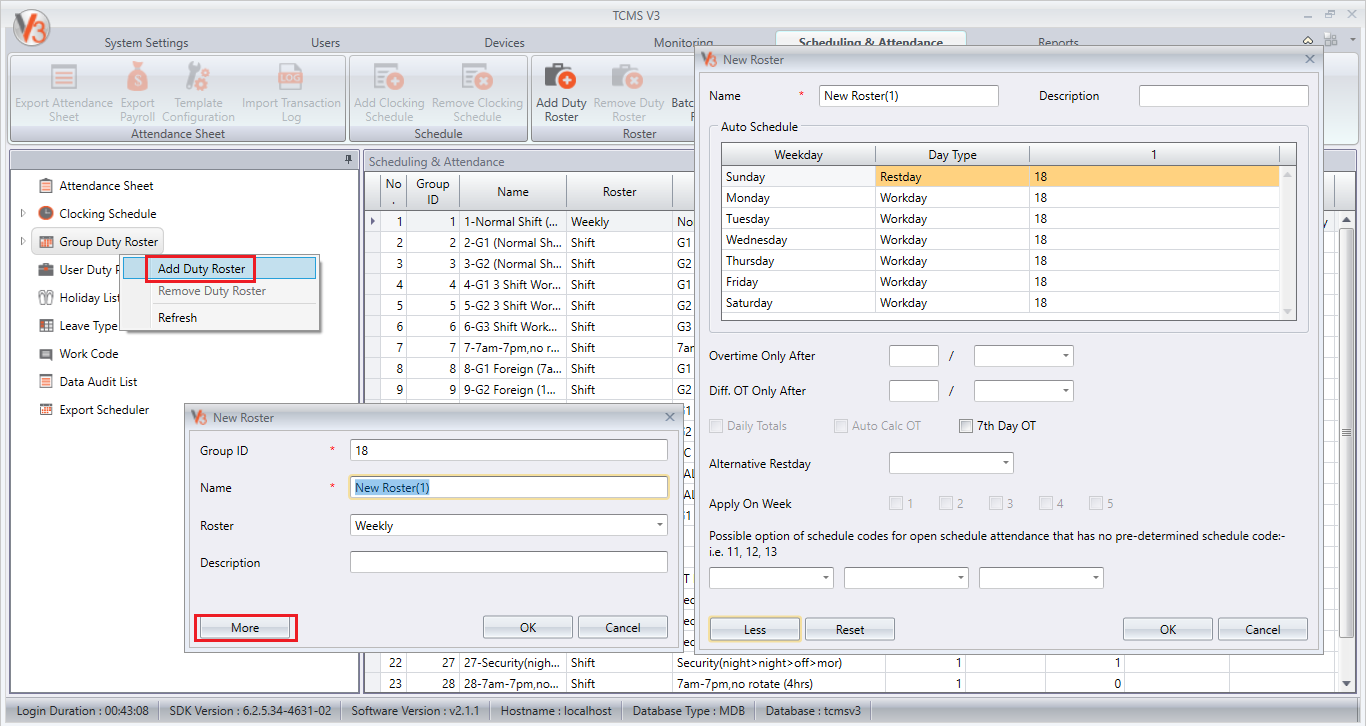Click the Auto Schedule table scrollbar down arrow
The width and height of the screenshot is (1366, 726).
point(1288,313)
